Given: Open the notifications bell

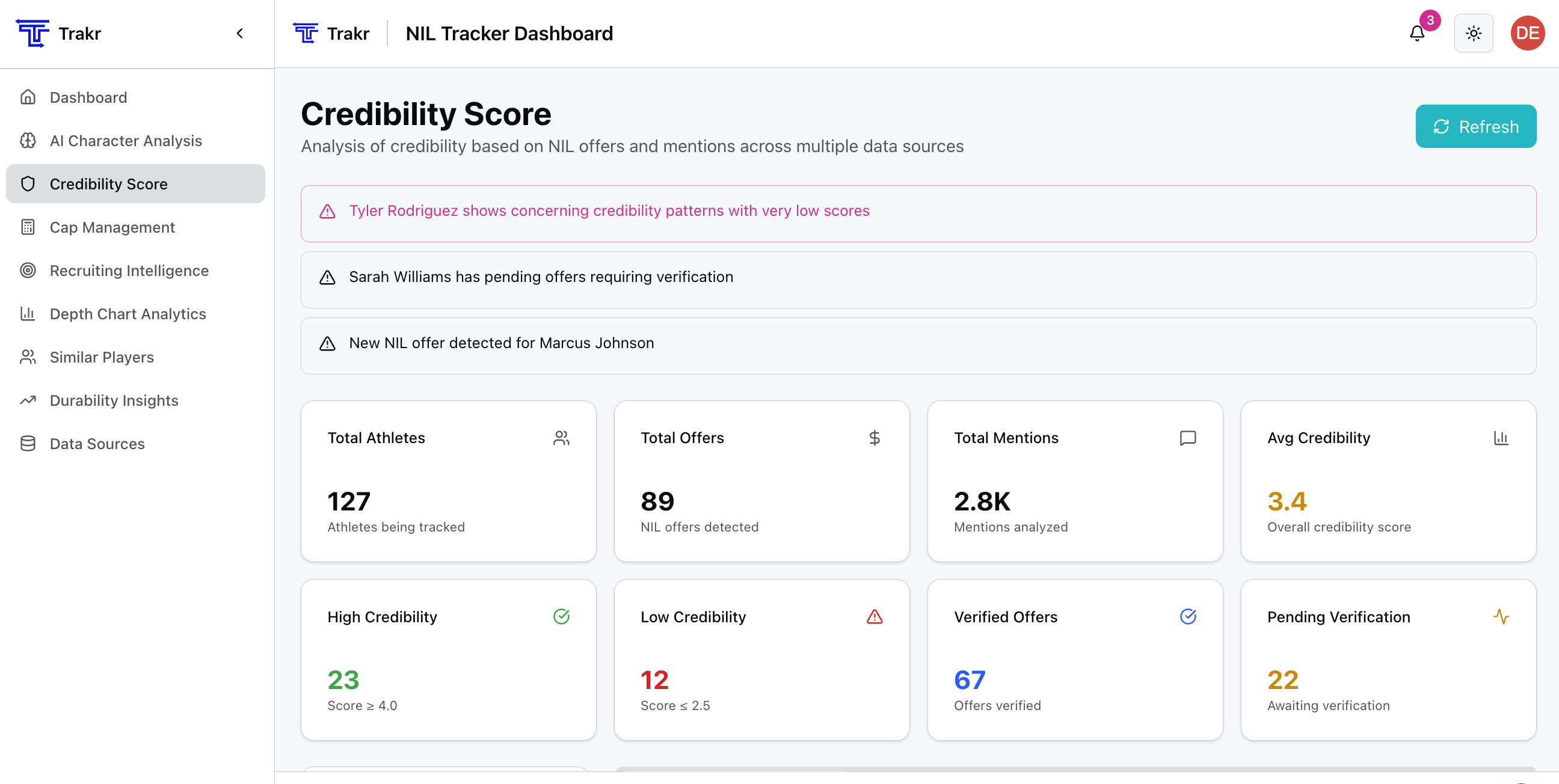Looking at the screenshot, I should 1417,33.
